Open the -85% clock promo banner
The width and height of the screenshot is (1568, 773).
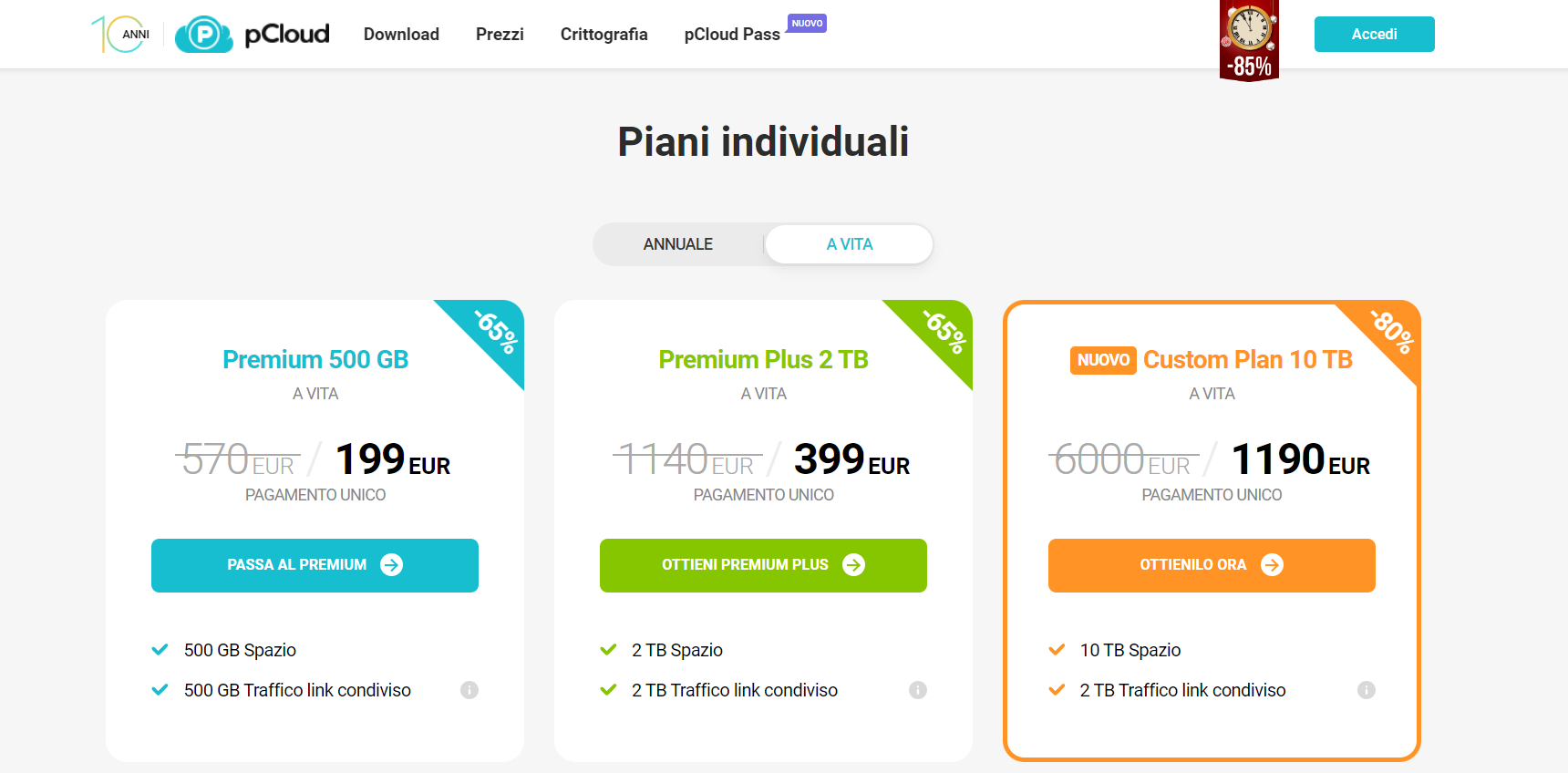(x=1249, y=41)
